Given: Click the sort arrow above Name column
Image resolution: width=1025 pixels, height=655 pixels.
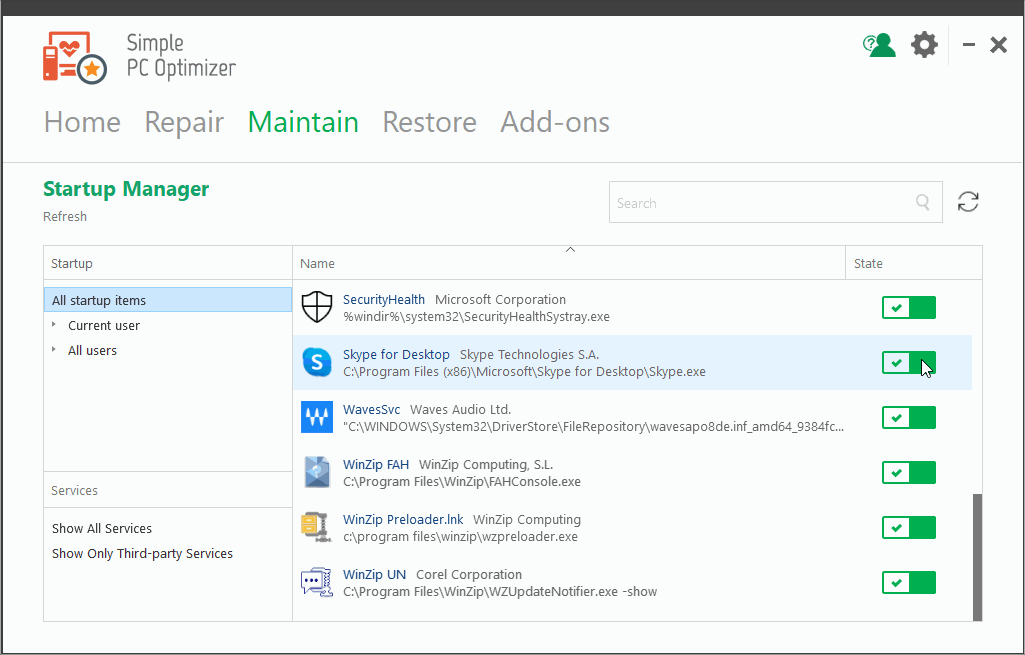Looking at the screenshot, I should point(570,250).
